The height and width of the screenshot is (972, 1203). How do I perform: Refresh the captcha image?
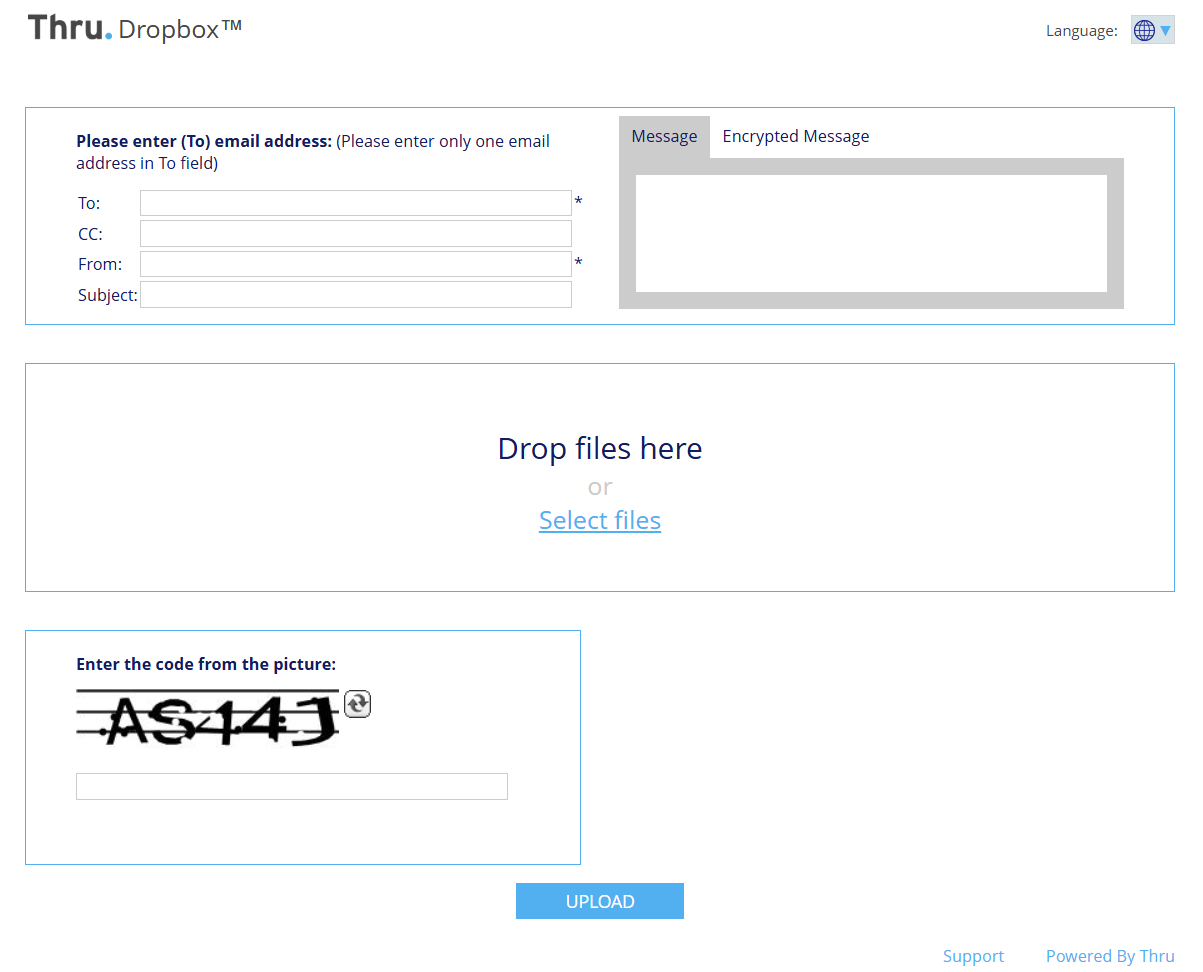(357, 704)
